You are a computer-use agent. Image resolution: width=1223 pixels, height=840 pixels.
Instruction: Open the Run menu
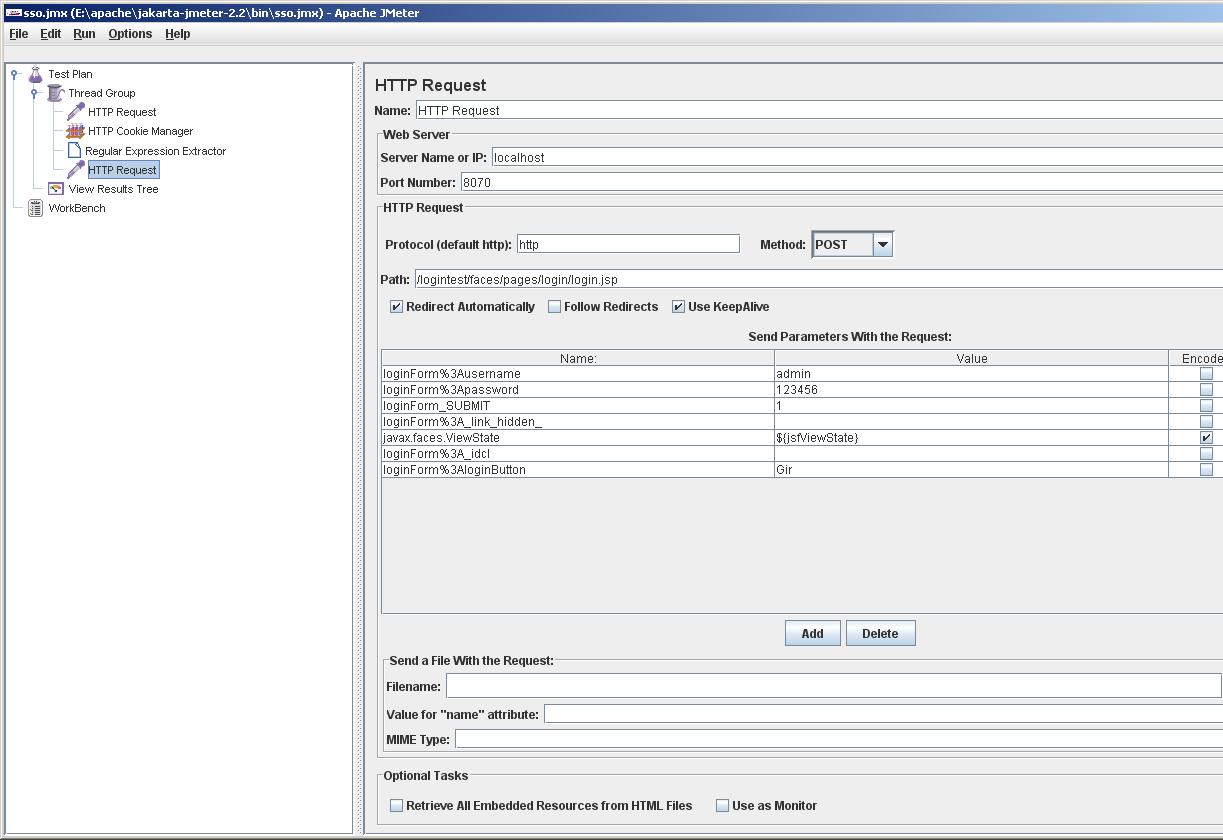click(83, 33)
